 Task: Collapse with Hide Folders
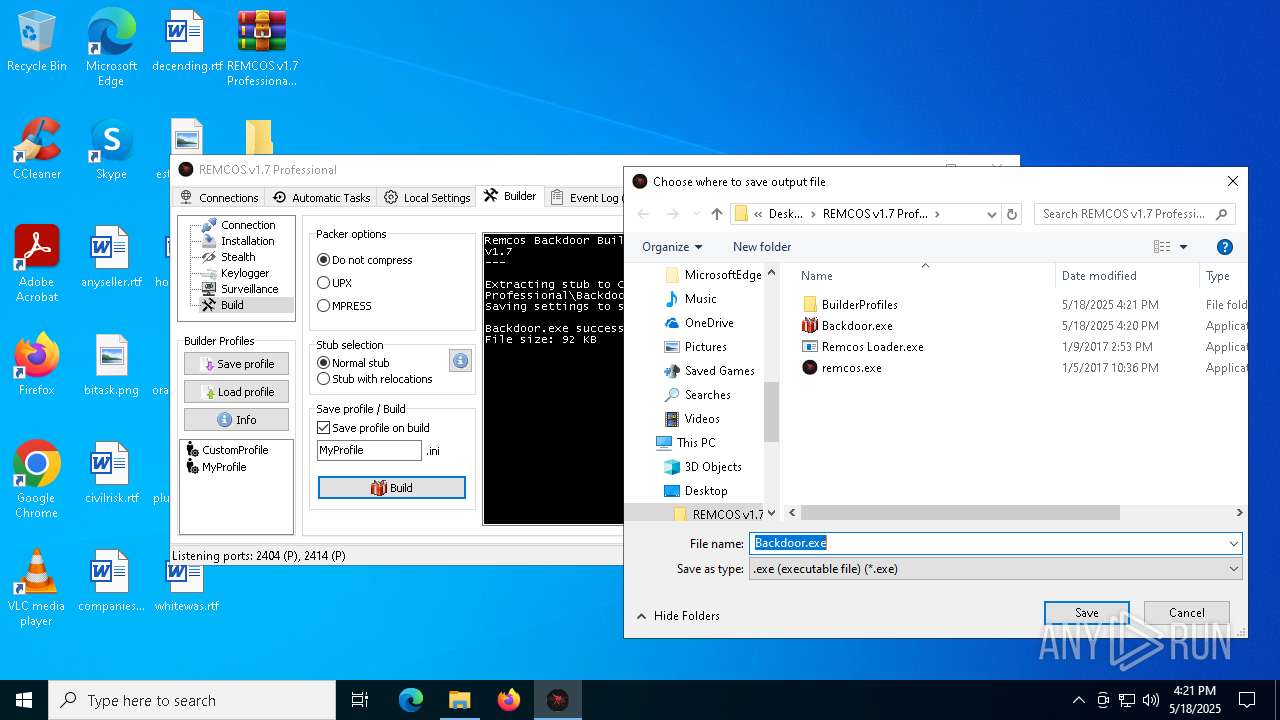(x=678, y=616)
